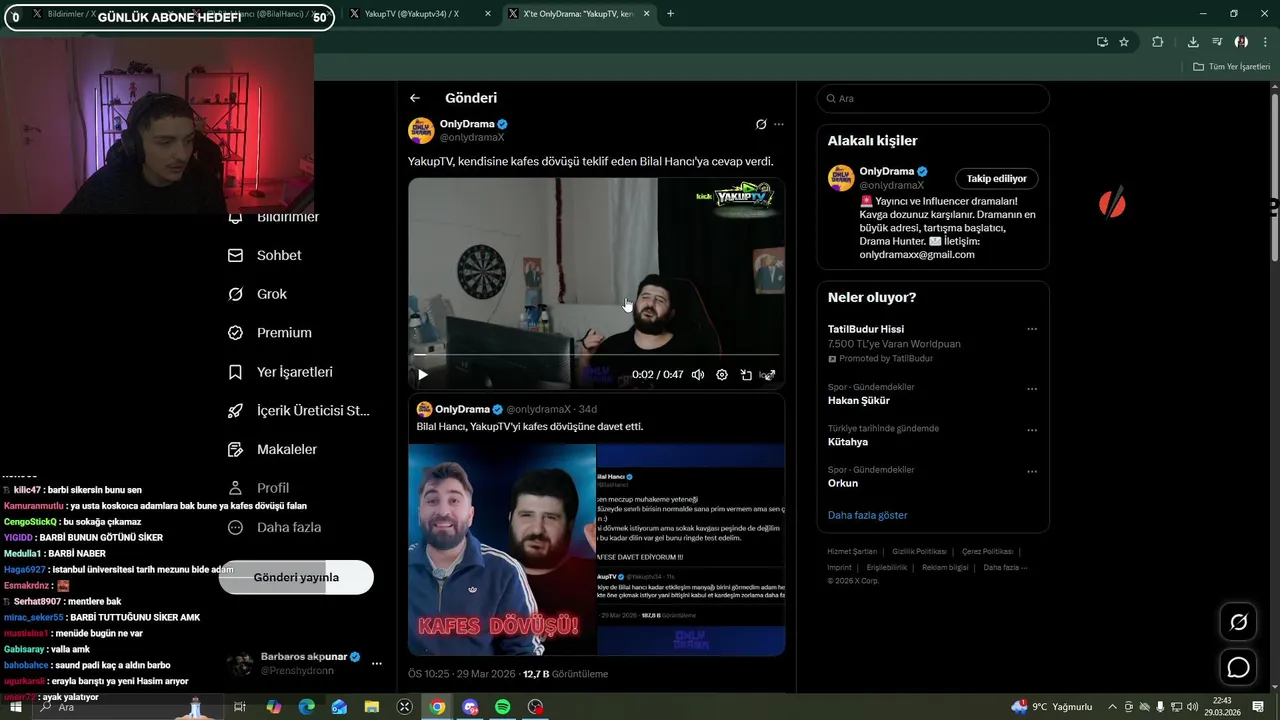
Task: Open video settings gear icon
Action: pos(722,375)
